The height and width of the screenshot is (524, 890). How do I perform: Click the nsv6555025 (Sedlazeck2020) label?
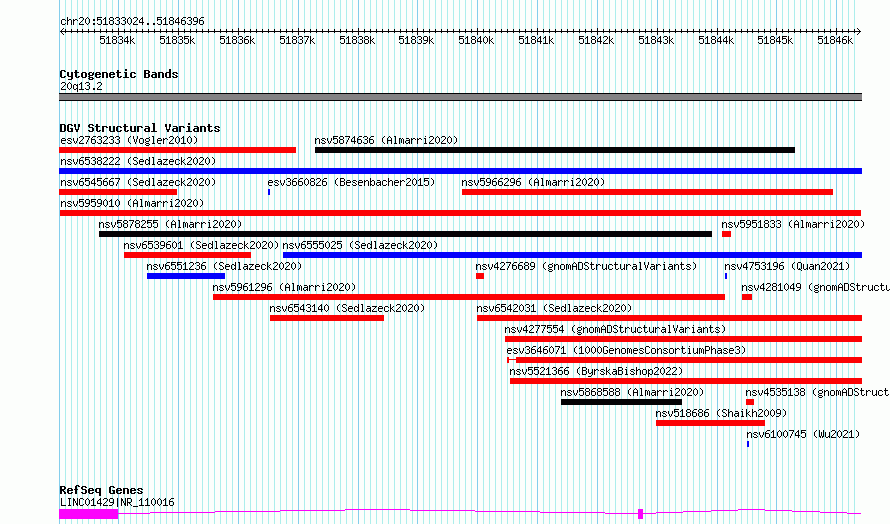[360, 245]
